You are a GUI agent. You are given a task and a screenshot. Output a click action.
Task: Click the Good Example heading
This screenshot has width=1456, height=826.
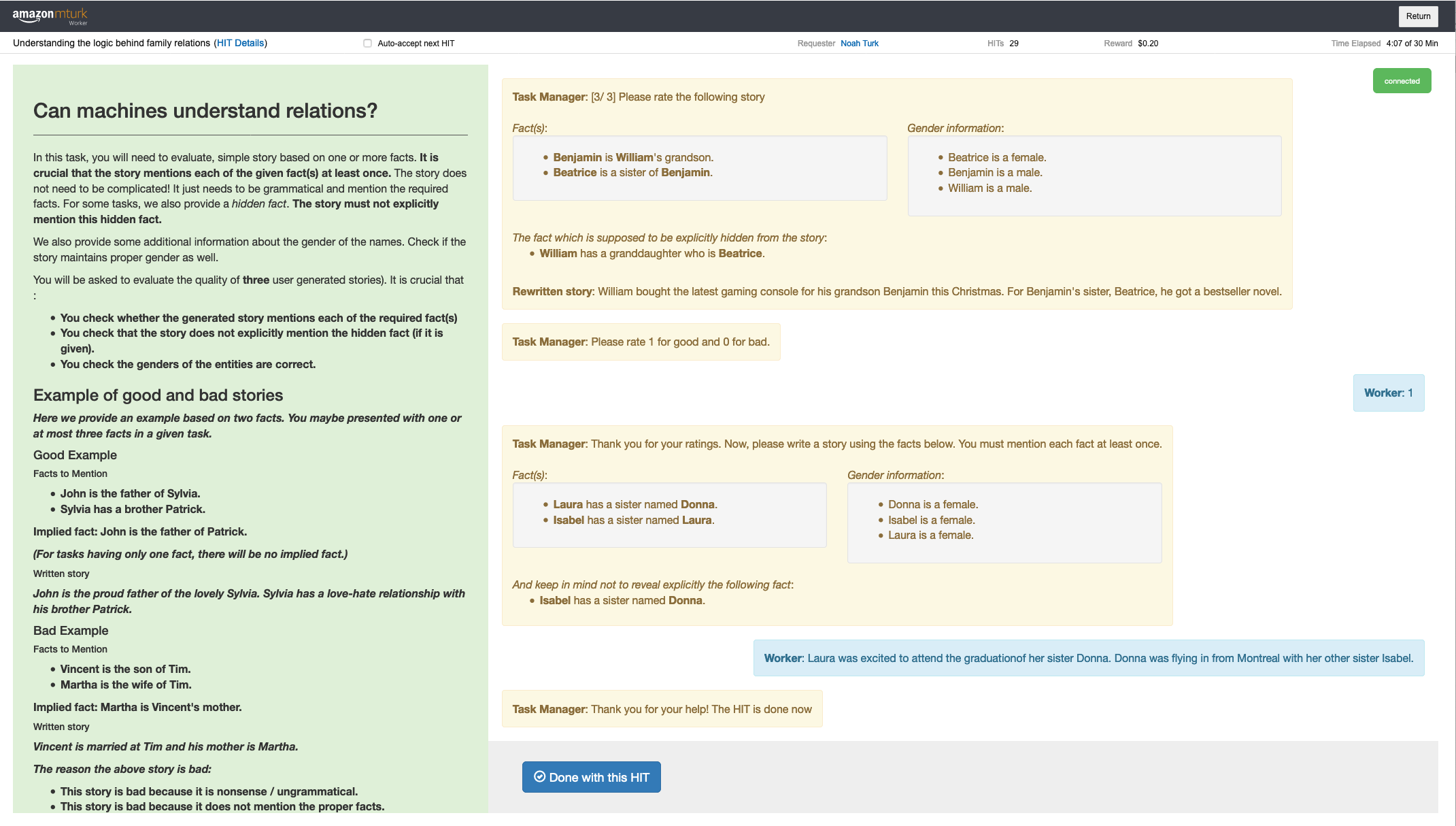click(x=75, y=455)
